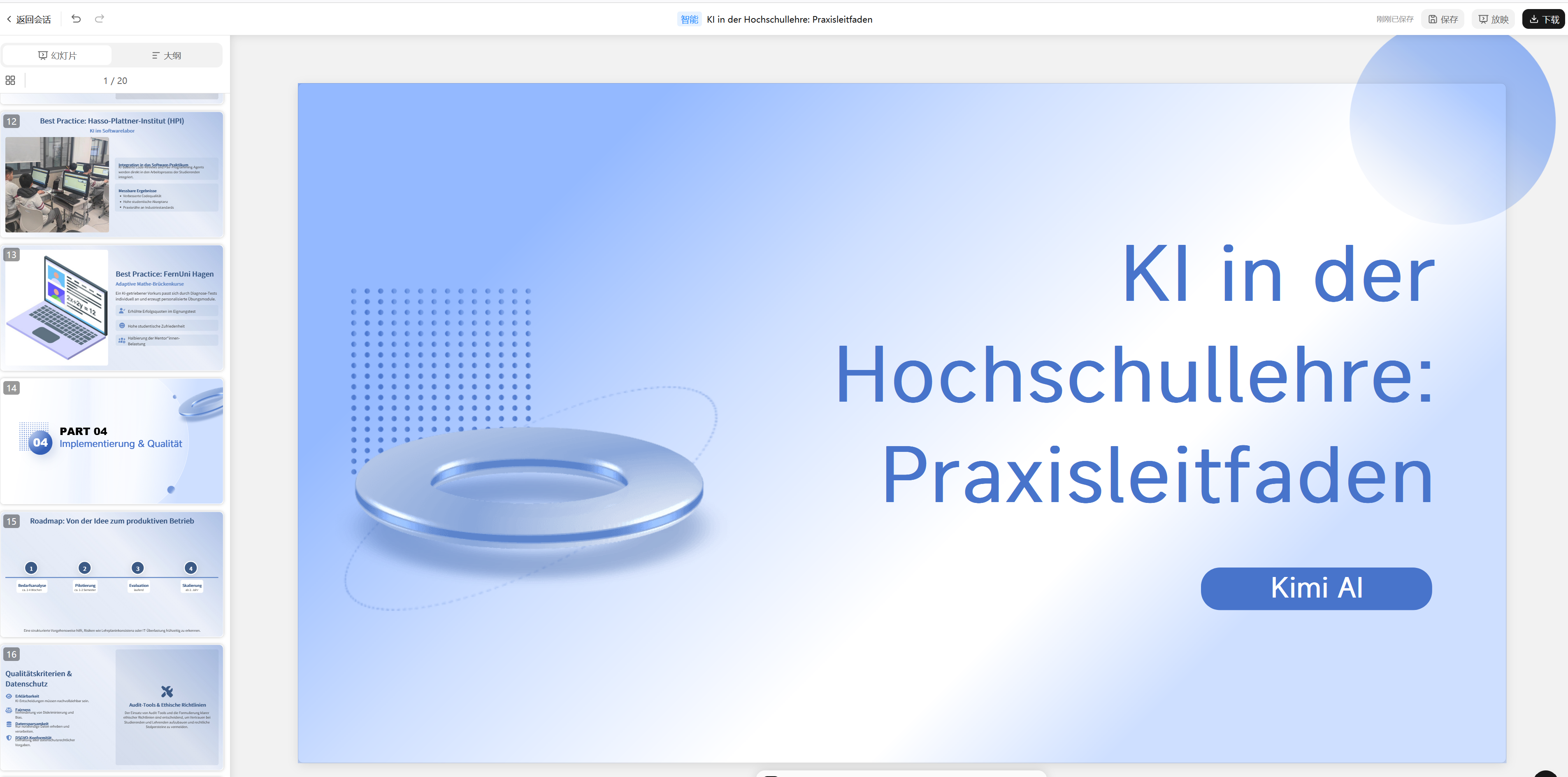Select slide 16 Qualitätskriterien thumbnail
Screen dimensions: 1568x777
(x=113, y=706)
